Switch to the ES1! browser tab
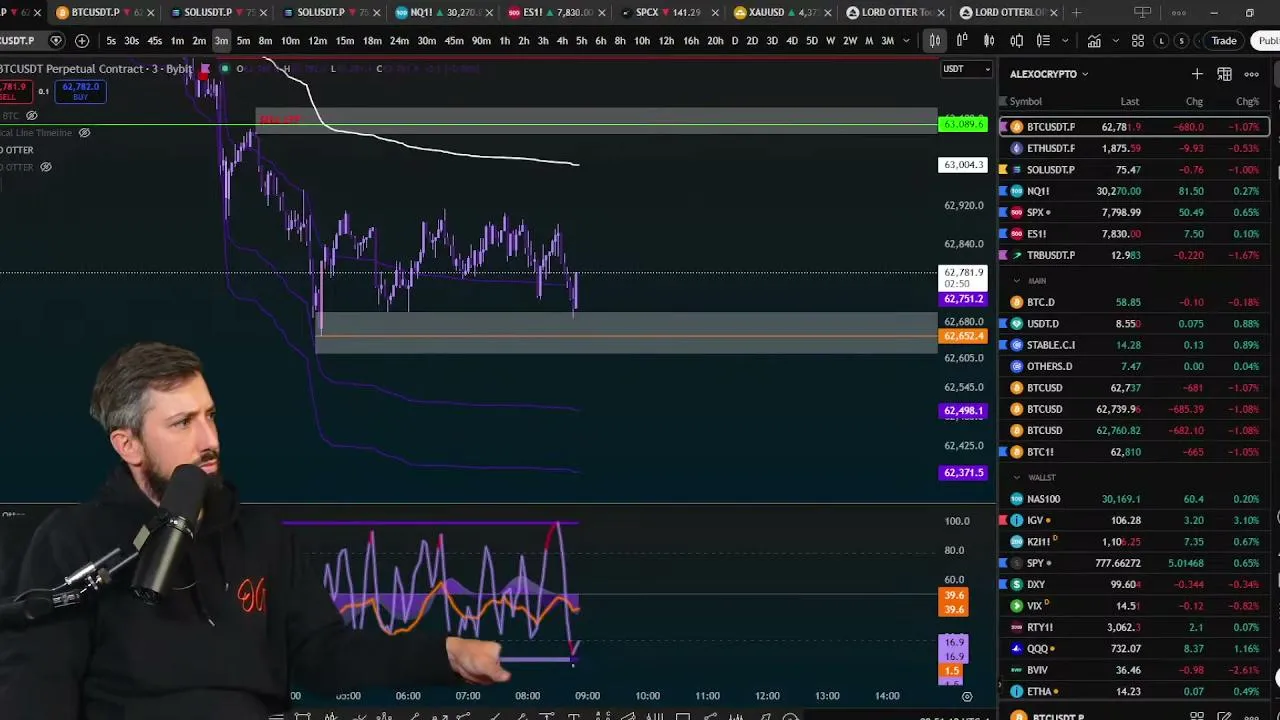1280x720 pixels. point(558,13)
